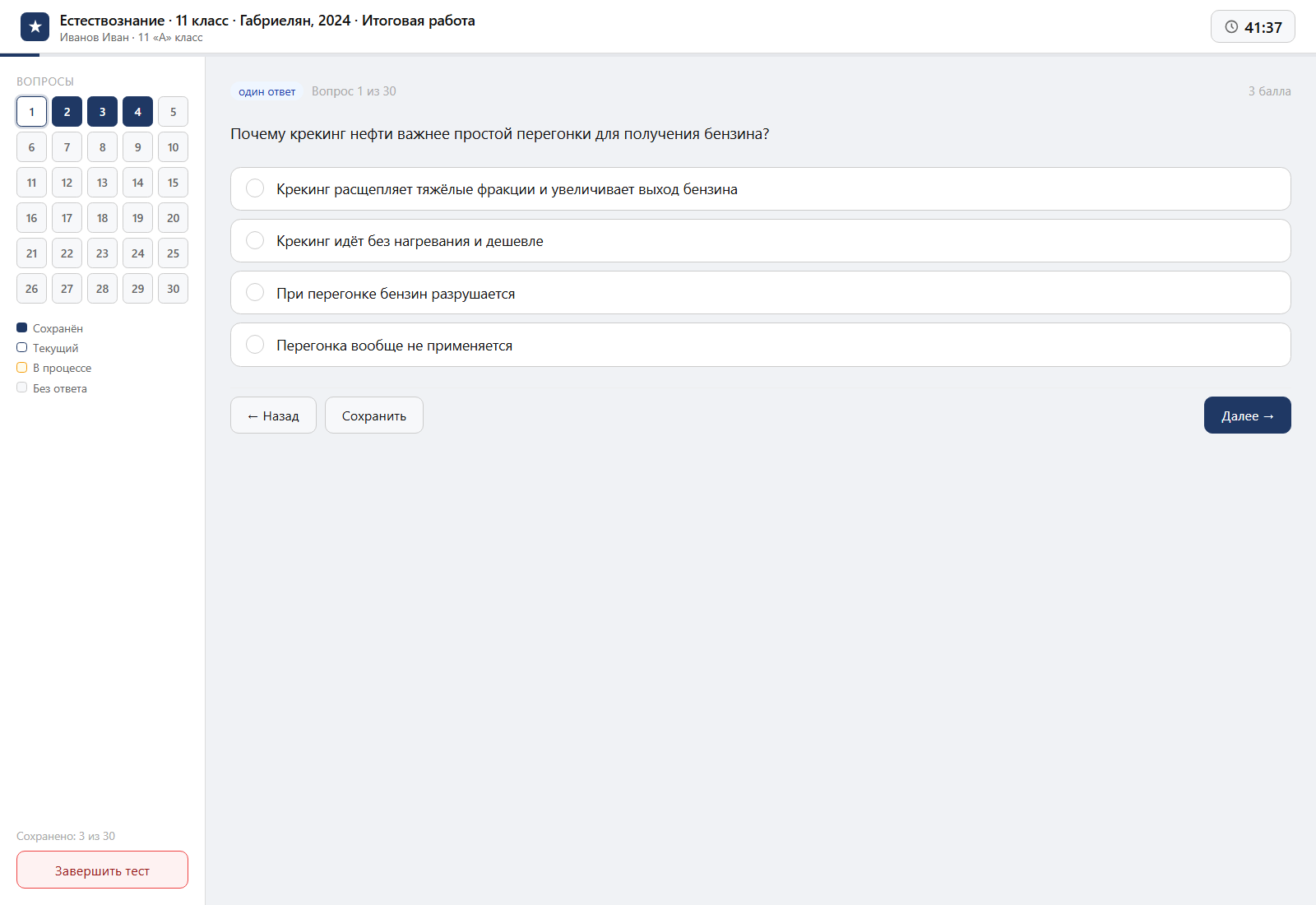1316x905 pixels.
Task: Click the 'В процессе' legend entry
Action: (54, 368)
